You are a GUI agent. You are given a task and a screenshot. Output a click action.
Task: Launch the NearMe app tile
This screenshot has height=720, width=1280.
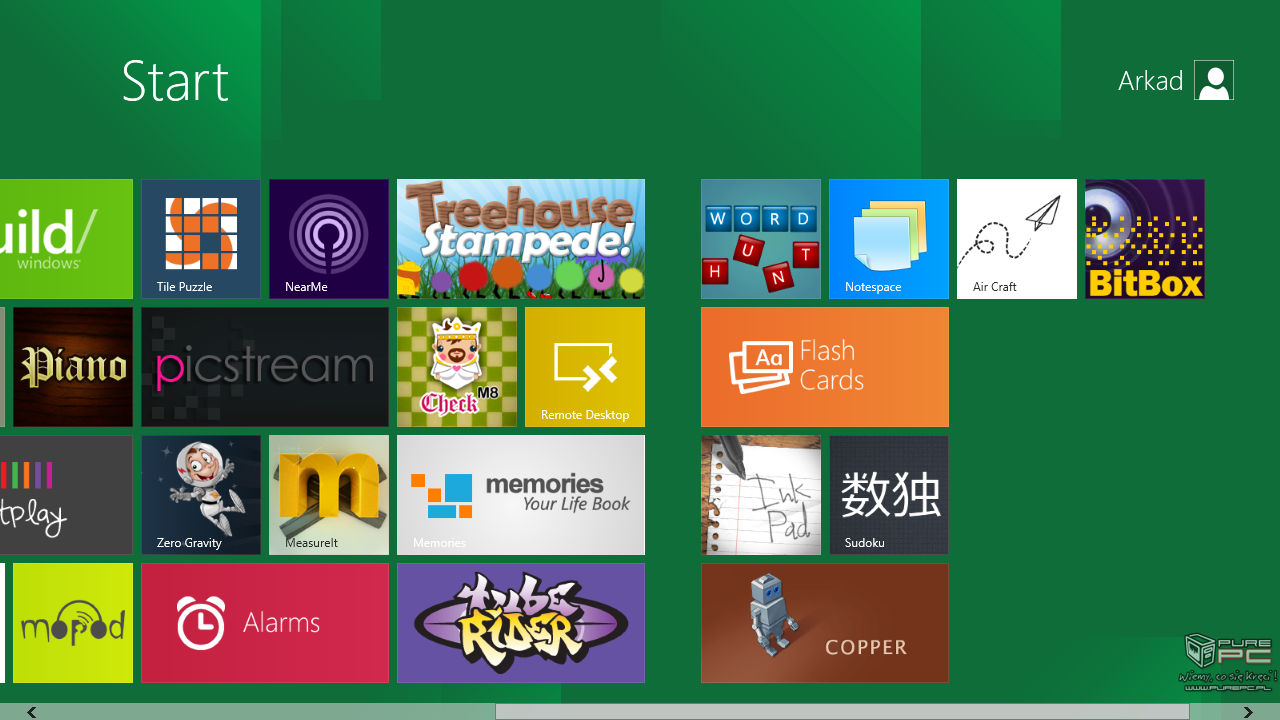pos(329,239)
